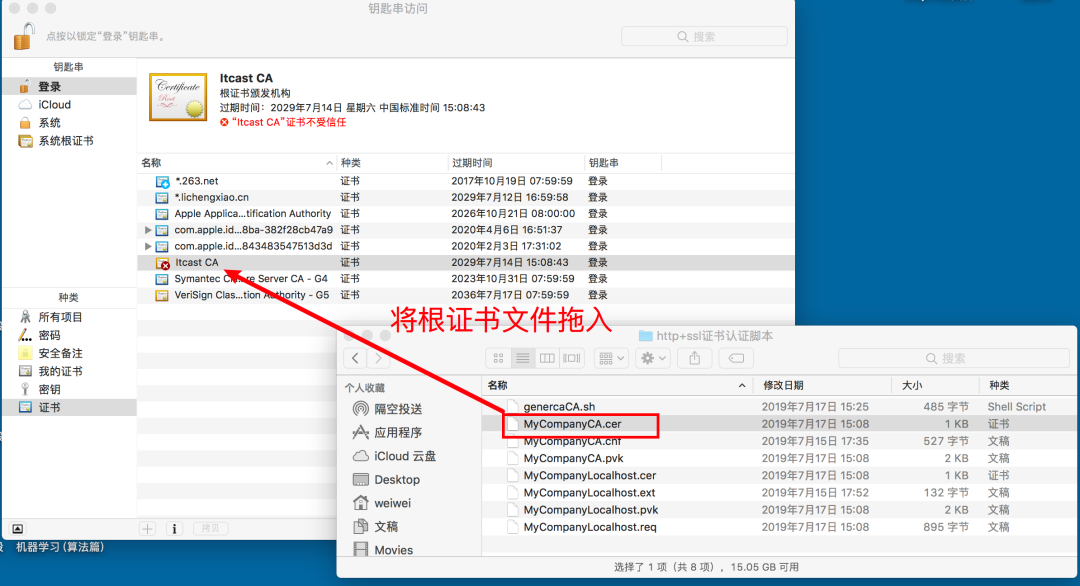This screenshot has width=1080, height=586.
Task: Open iCloud 云盘 in Finder sidebar
Action: pos(394,456)
